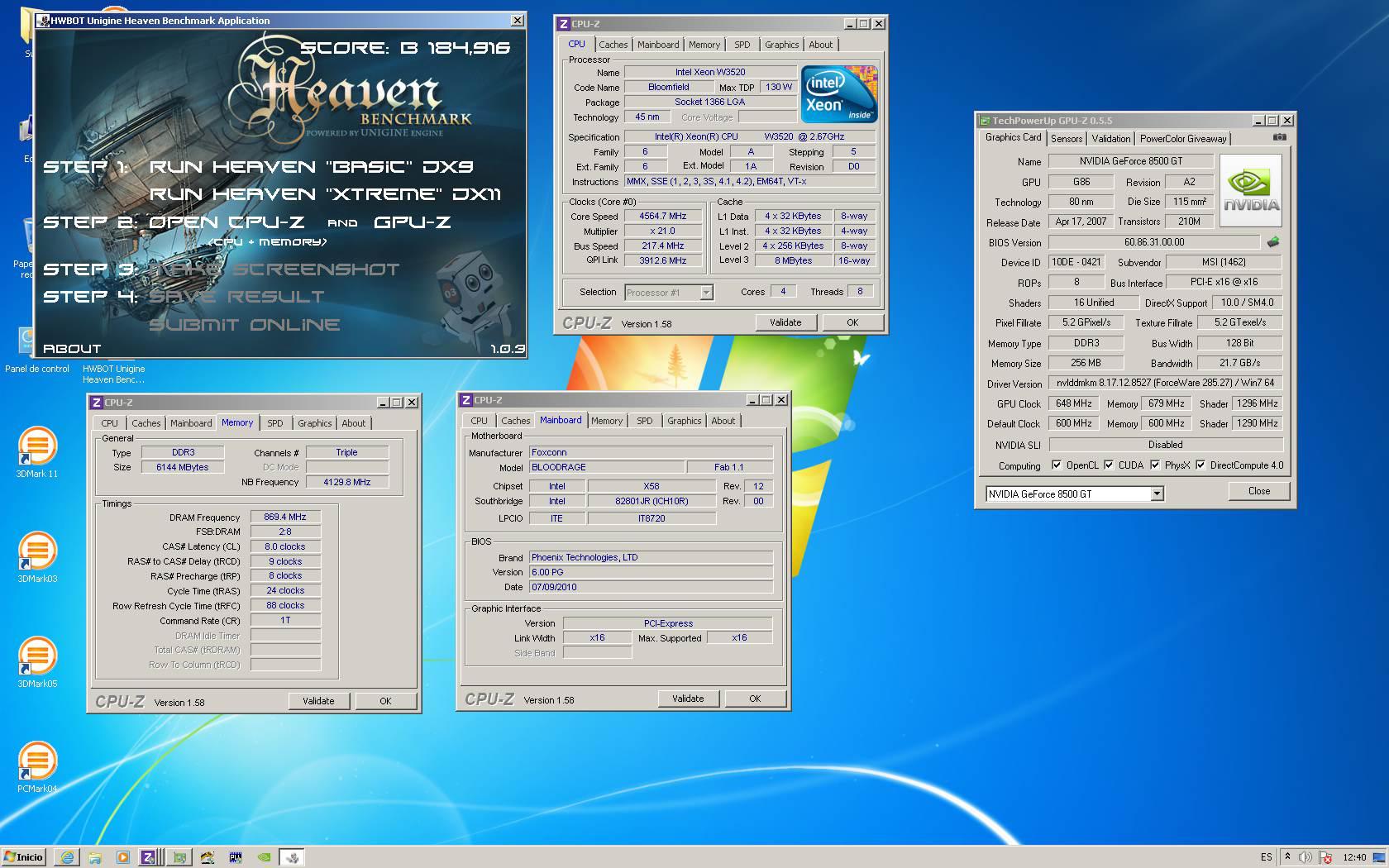Click DRAM Frequency value 869.4 MHz
Screen dimensions: 1389x868
[285, 517]
